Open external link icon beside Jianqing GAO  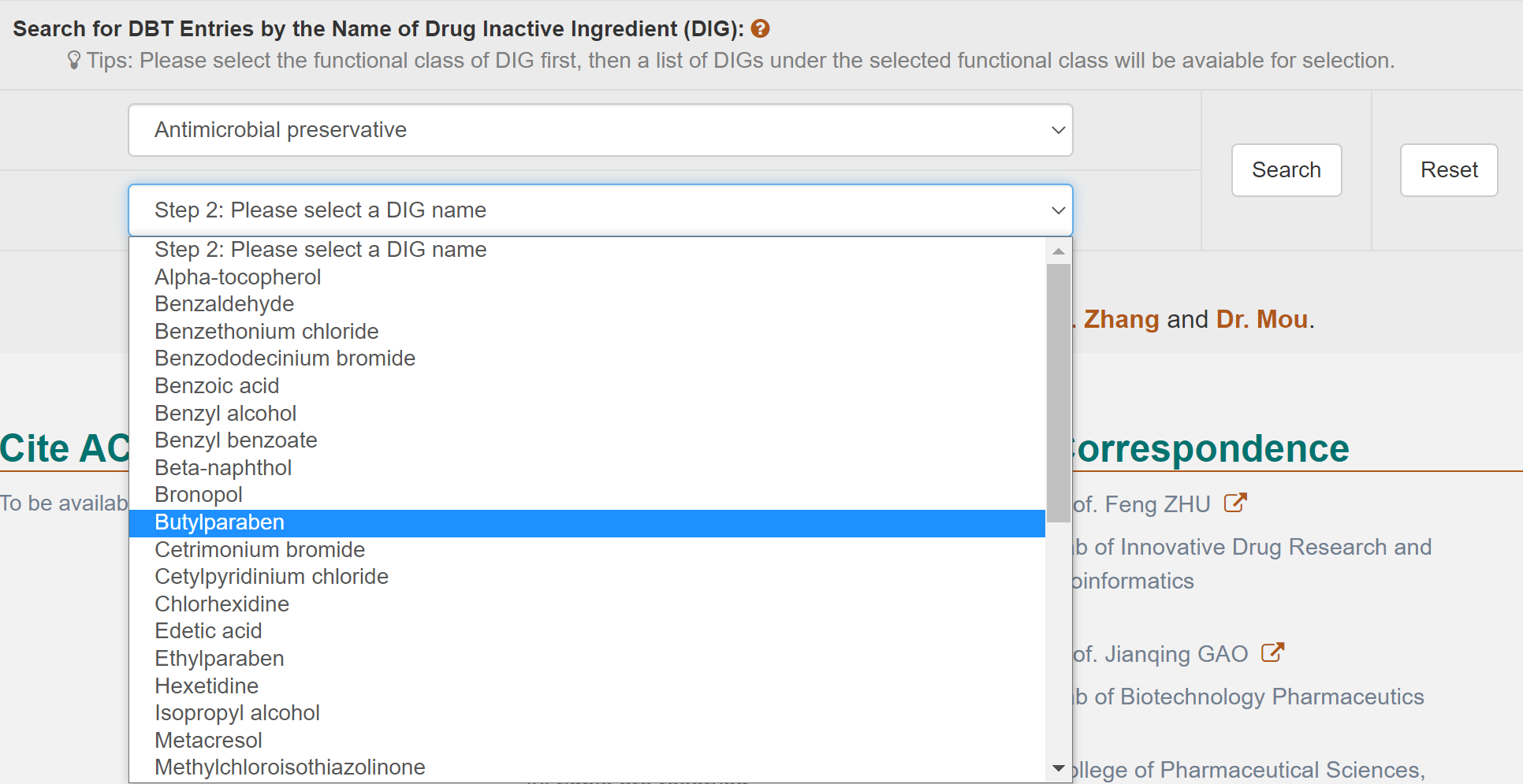(x=1272, y=652)
